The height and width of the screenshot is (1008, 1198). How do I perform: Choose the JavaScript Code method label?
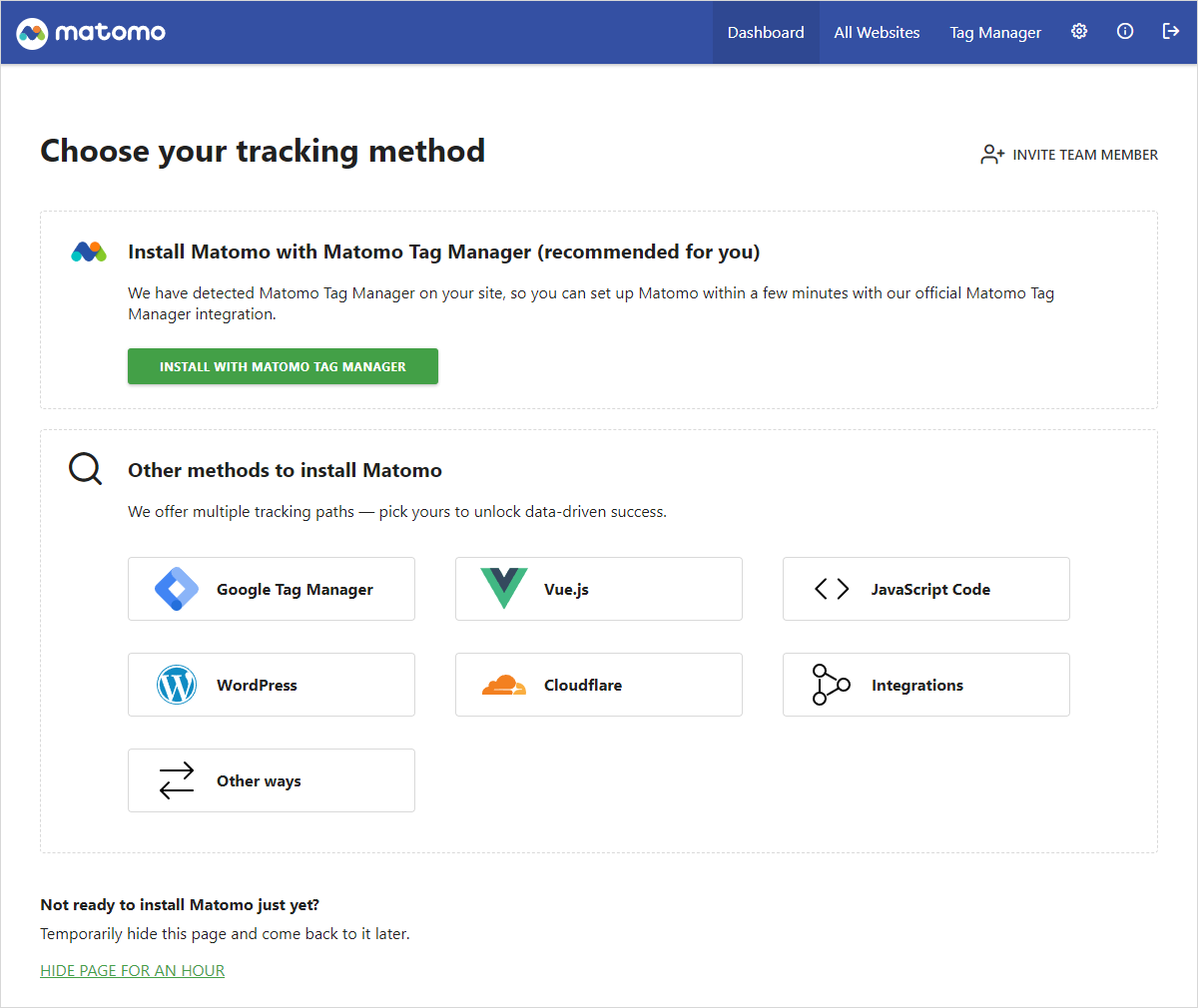click(x=930, y=590)
